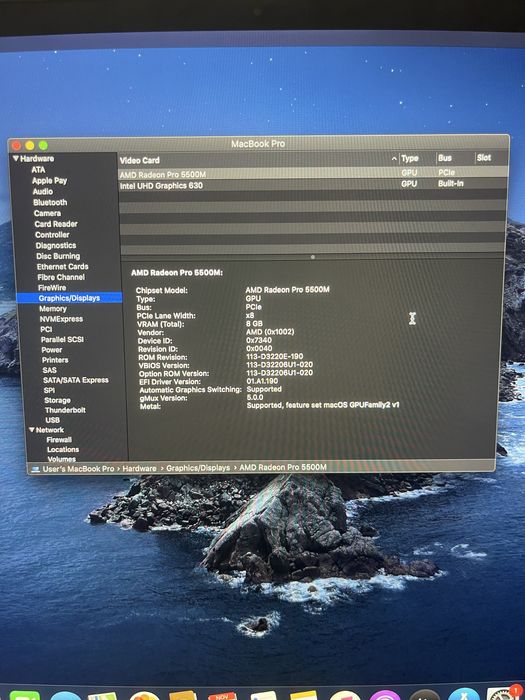The width and height of the screenshot is (525, 700).
Task: Collapse the Network section triangle
Action: pos(32,430)
